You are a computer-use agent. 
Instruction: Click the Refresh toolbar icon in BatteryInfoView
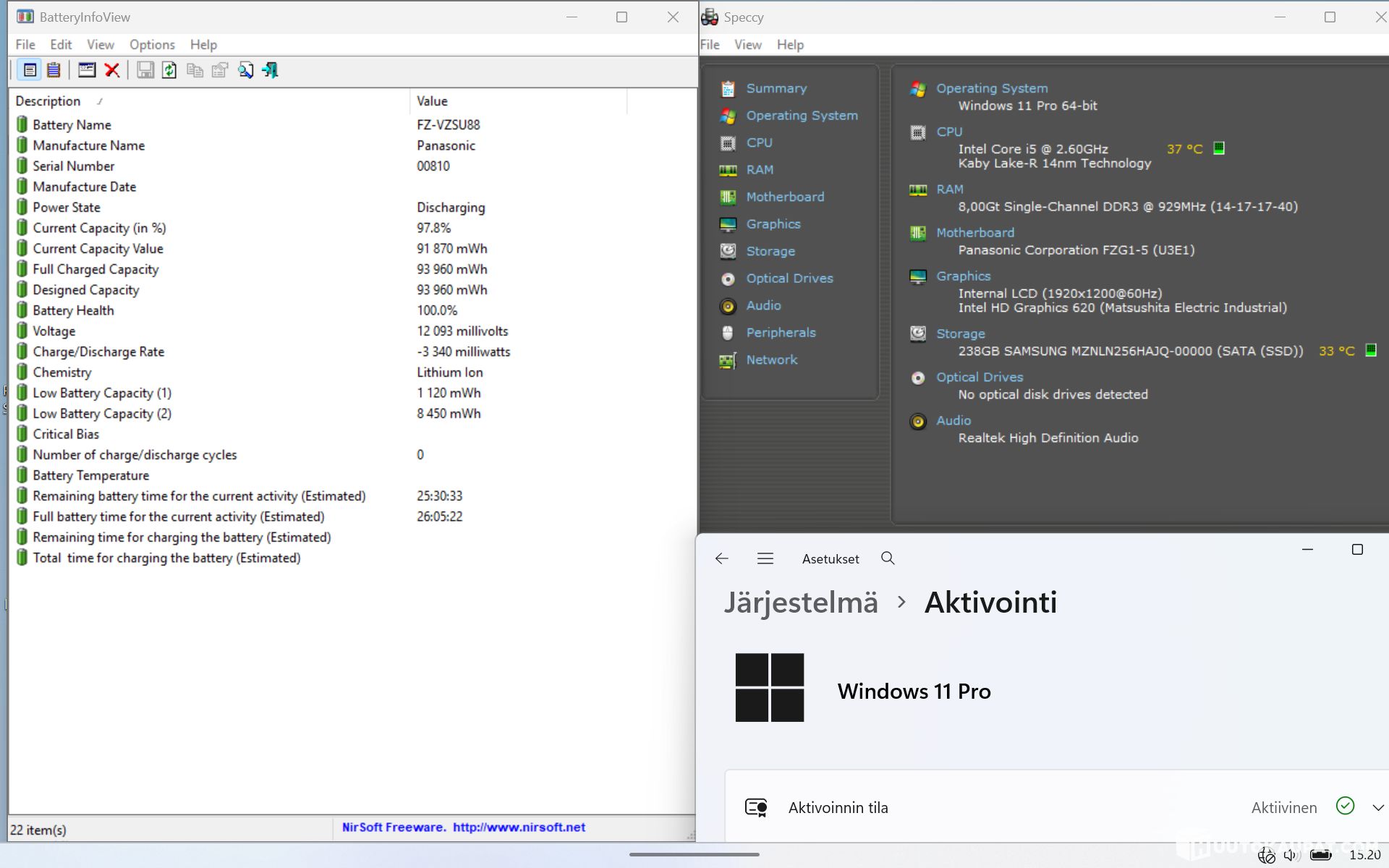pyautogui.click(x=169, y=70)
